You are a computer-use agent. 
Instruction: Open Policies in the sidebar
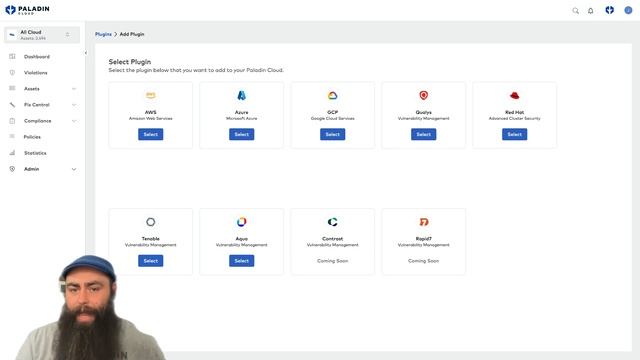32,137
